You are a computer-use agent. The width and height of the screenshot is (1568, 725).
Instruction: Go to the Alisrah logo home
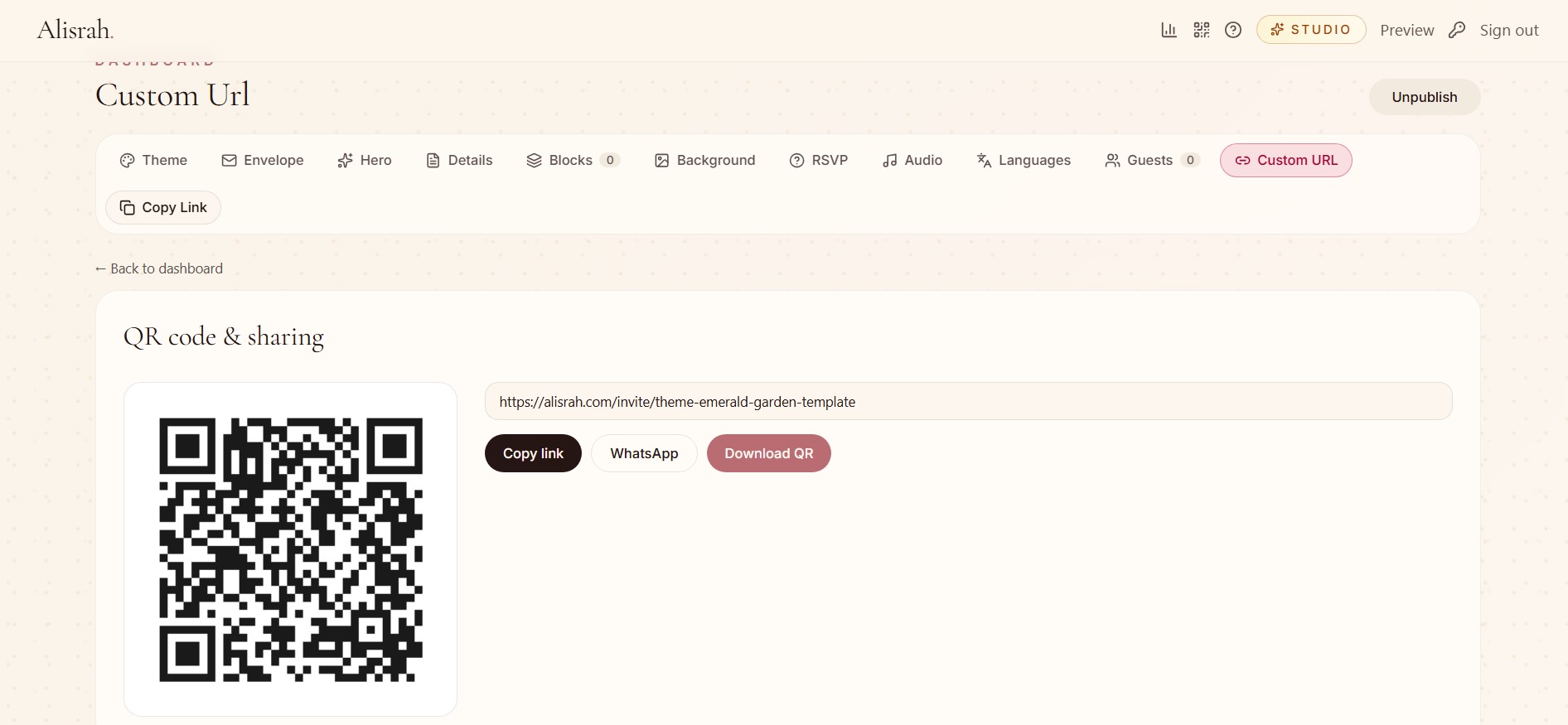click(75, 30)
